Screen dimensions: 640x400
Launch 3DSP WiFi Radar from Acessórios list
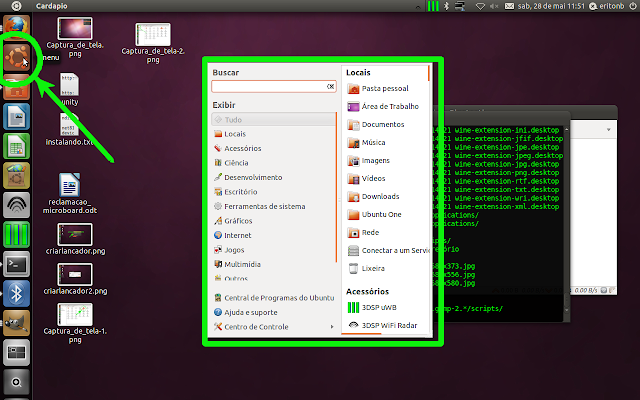386,325
